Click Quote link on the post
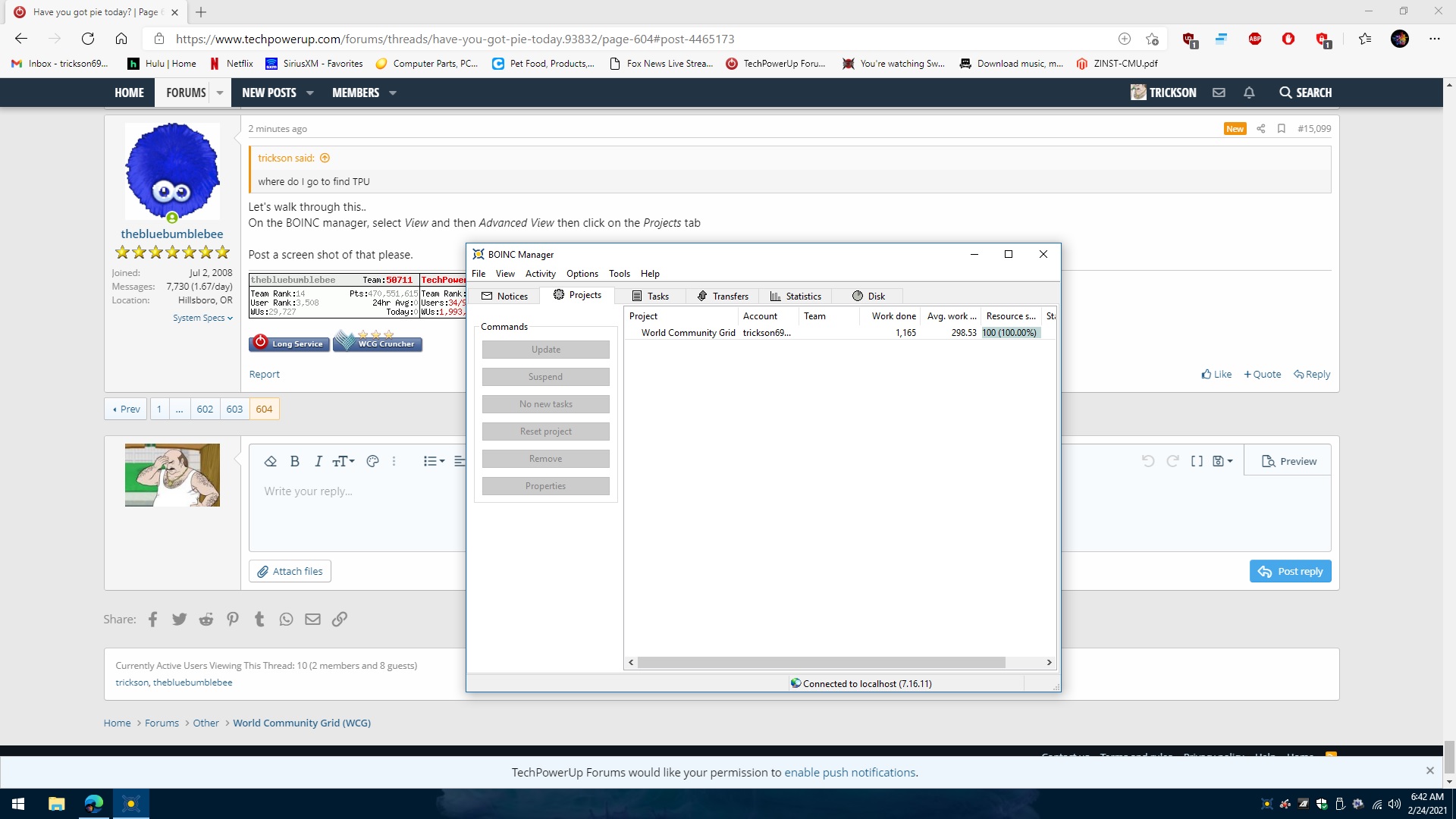 1263,375
